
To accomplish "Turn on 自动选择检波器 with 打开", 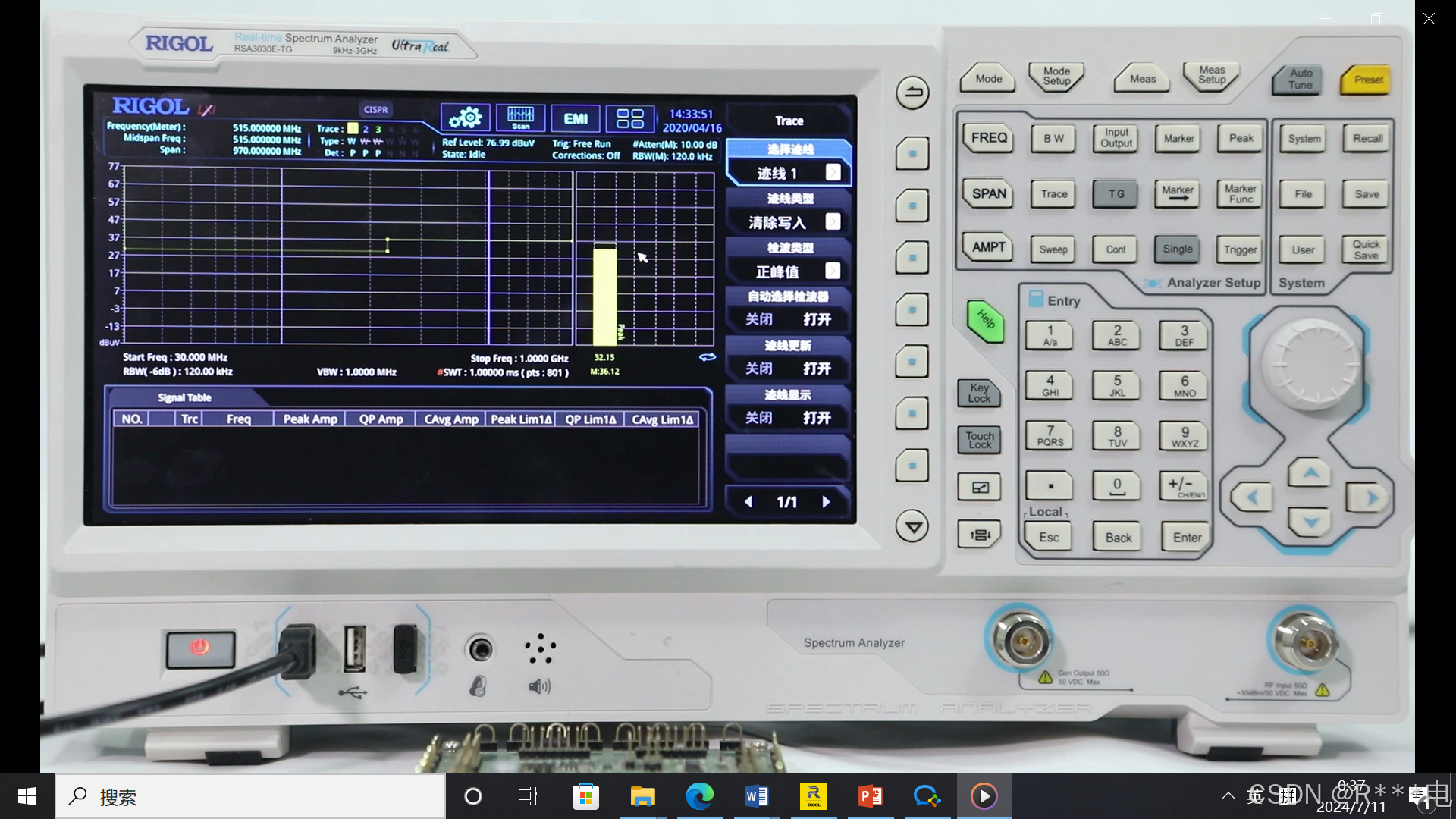I will click(817, 320).
